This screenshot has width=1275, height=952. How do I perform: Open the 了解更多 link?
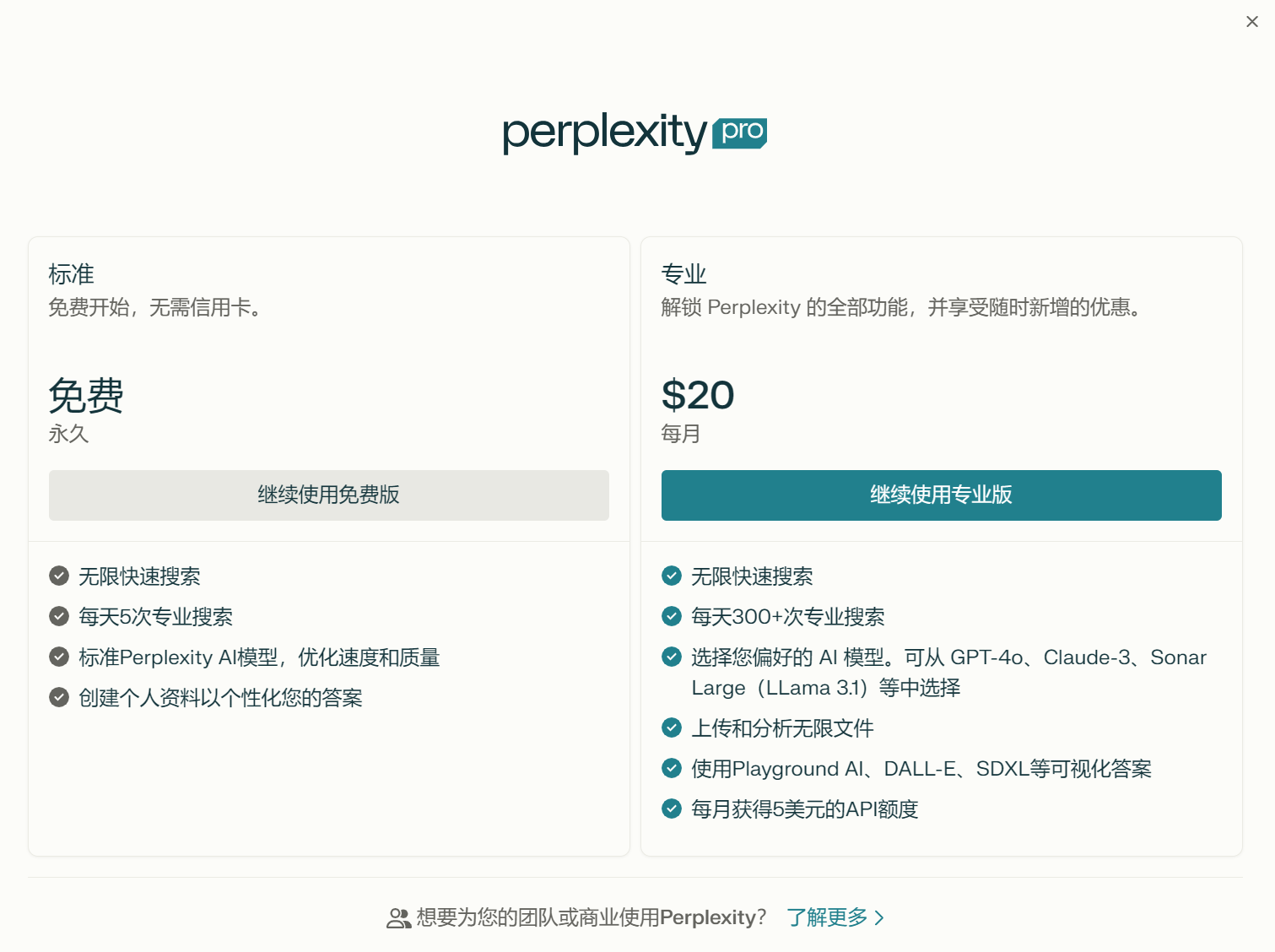[827, 917]
